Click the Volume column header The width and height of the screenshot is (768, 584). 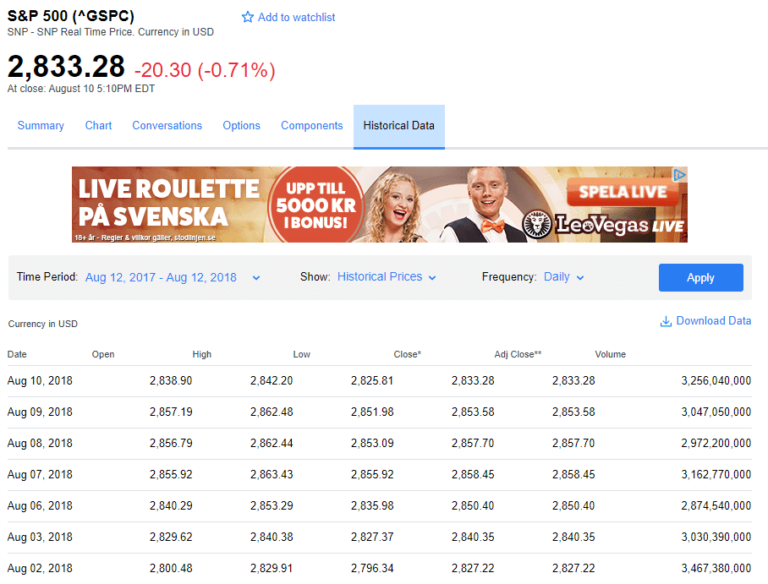click(610, 354)
